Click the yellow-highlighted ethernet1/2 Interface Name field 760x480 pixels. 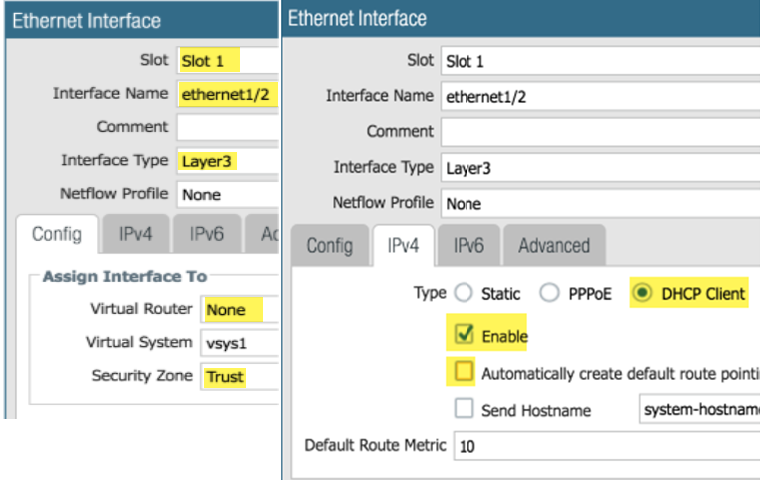click(226, 94)
